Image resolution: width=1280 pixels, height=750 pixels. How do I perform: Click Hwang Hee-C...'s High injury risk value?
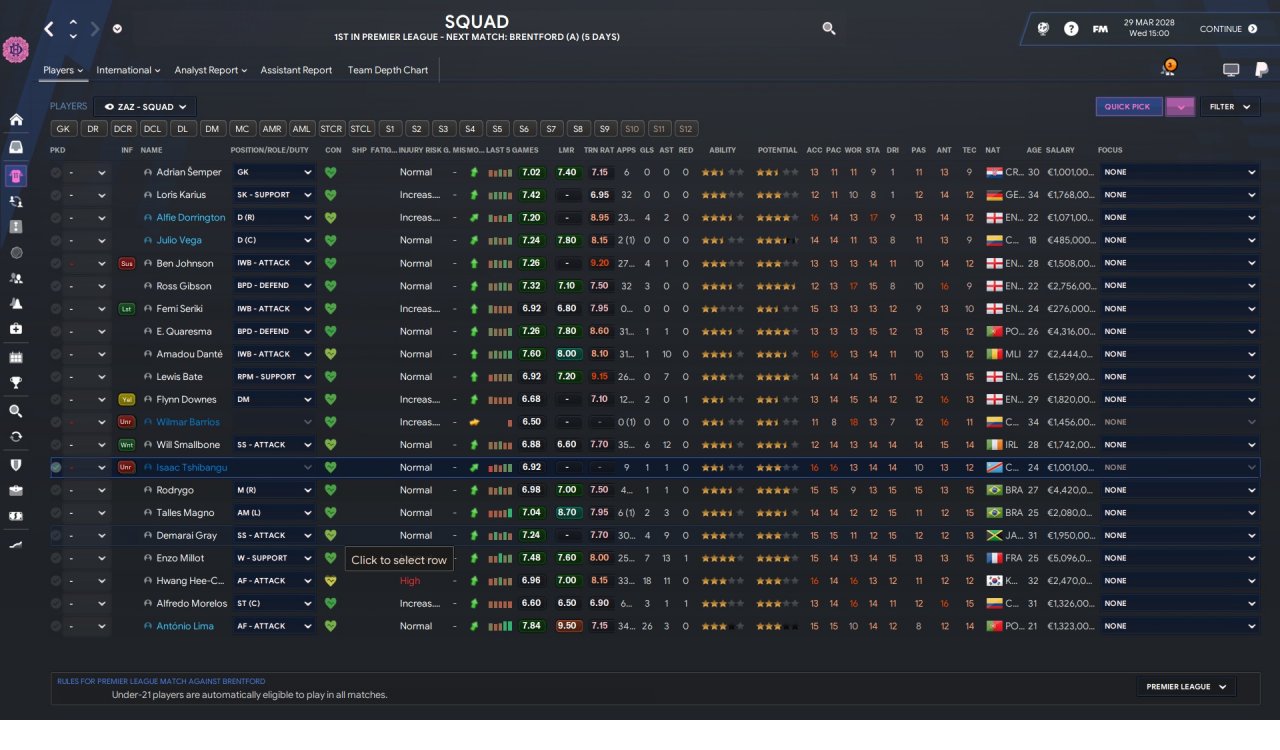click(410, 581)
